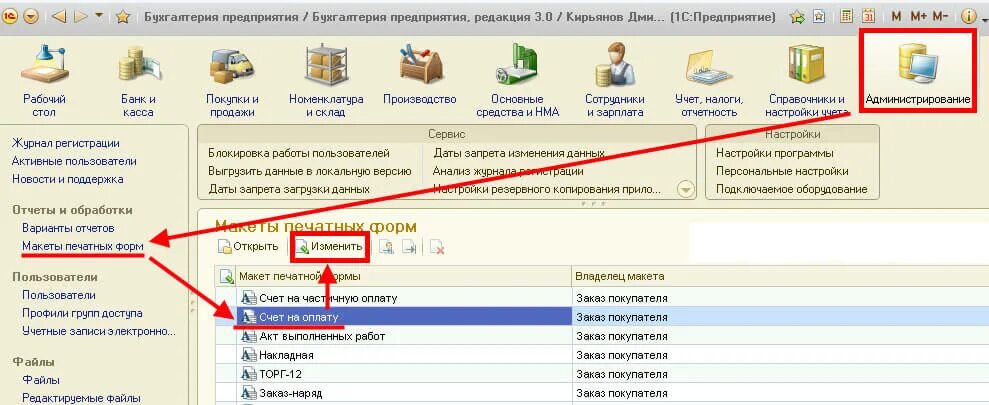989x405 pixels.
Task: Click template icon next to Накладная
Action: click(x=249, y=355)
